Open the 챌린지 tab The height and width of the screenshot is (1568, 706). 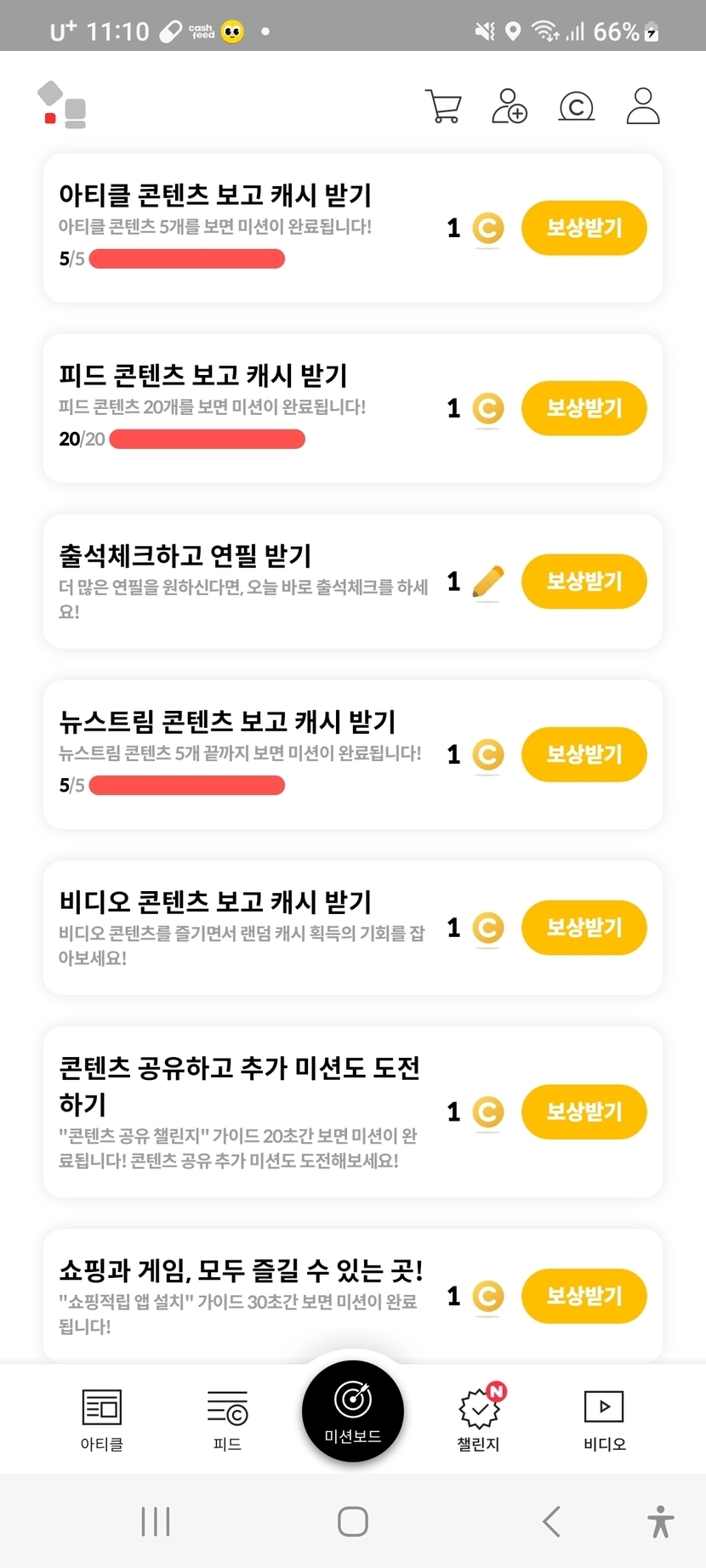tap(479, 1419)
